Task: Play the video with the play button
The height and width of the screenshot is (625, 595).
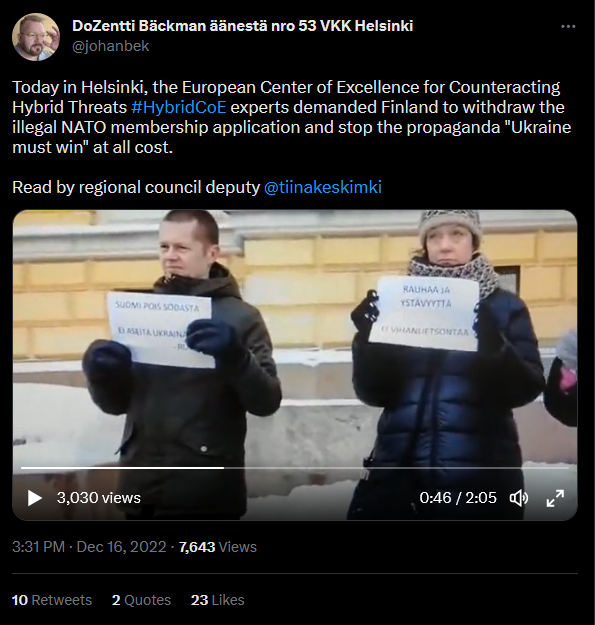Action: (x=35, y=498)
